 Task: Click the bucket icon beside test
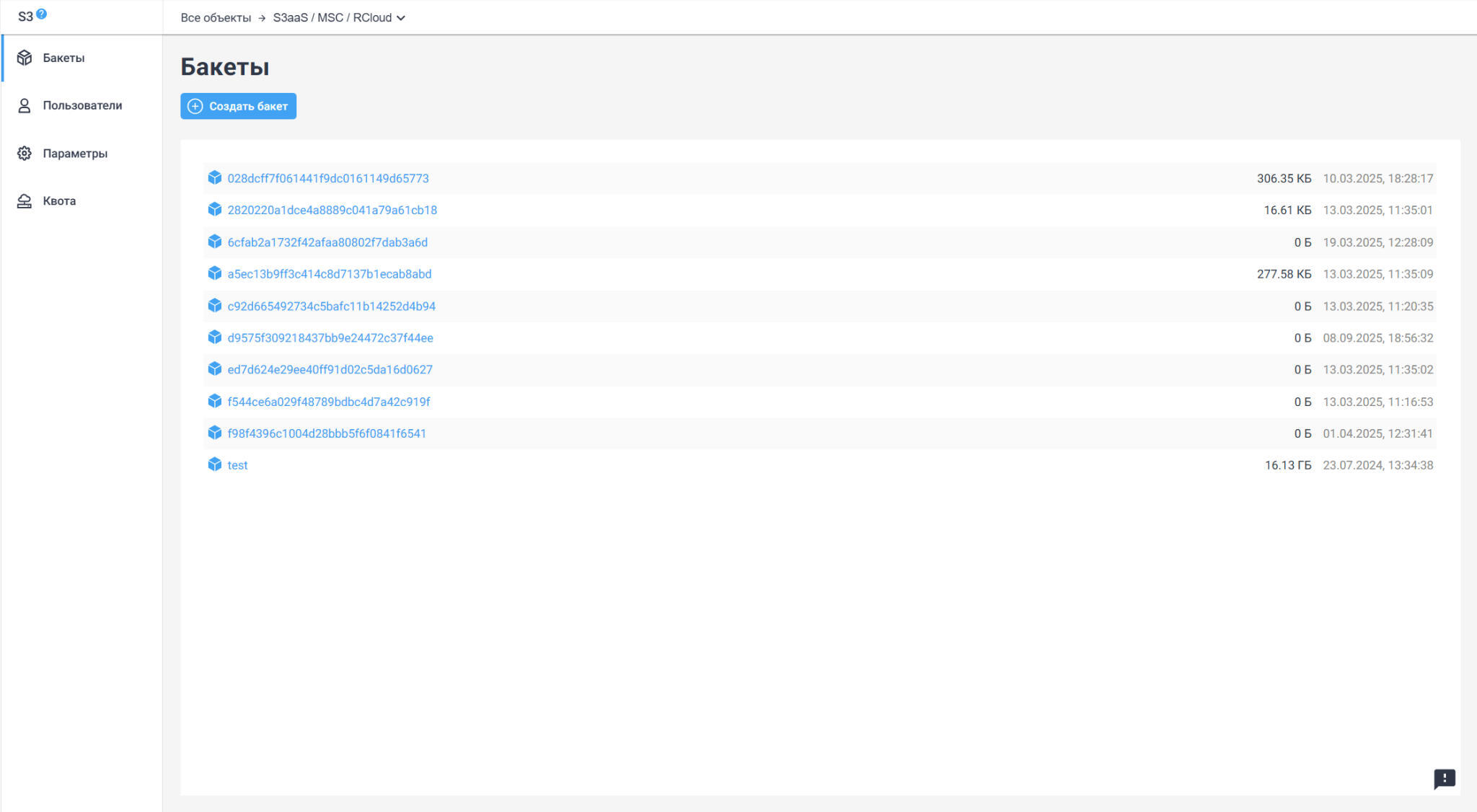coord(214,464)
